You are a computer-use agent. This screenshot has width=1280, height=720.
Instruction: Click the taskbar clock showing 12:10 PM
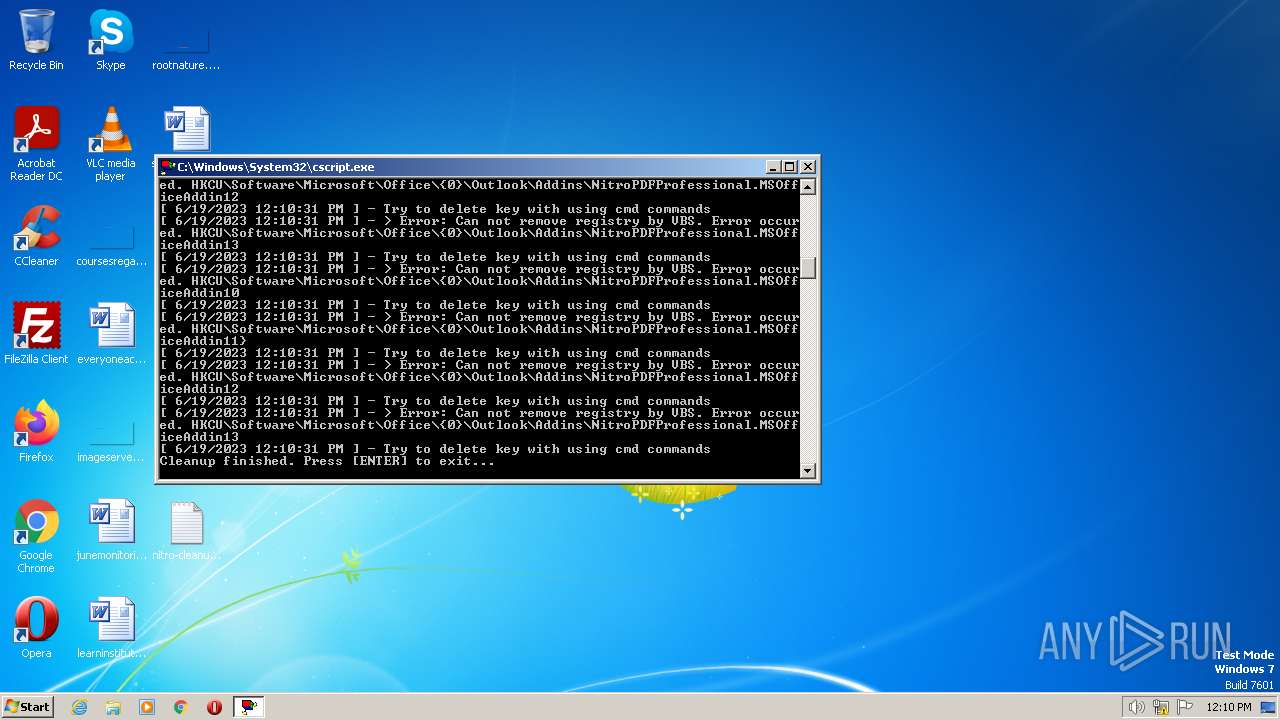(x=1229, y=707)
